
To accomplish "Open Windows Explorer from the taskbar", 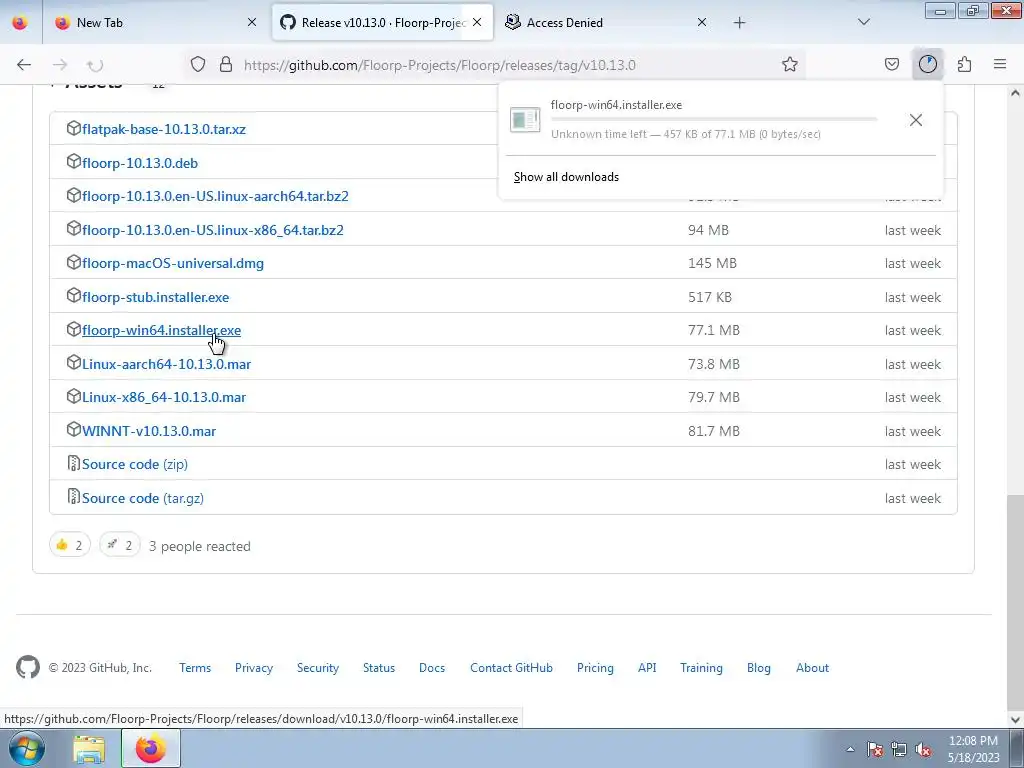I will click(x=89, y=749).
